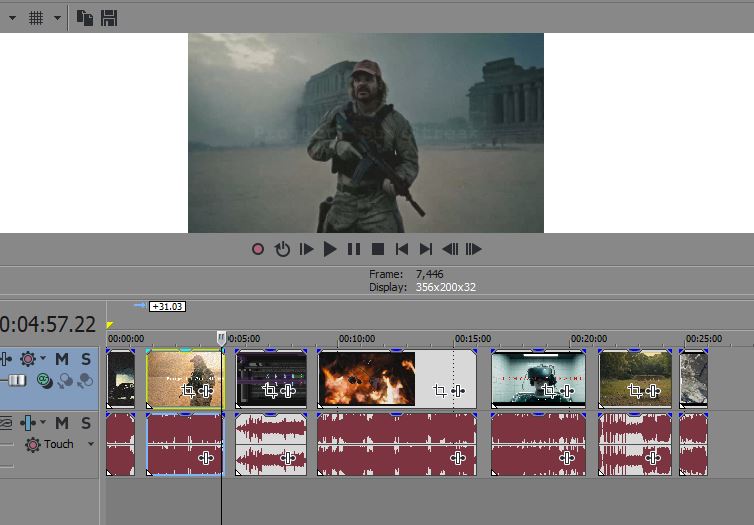Open Pan/Crop on green forest clip
This screenshot has height=525, width=754.
click(x=634, y=391)
